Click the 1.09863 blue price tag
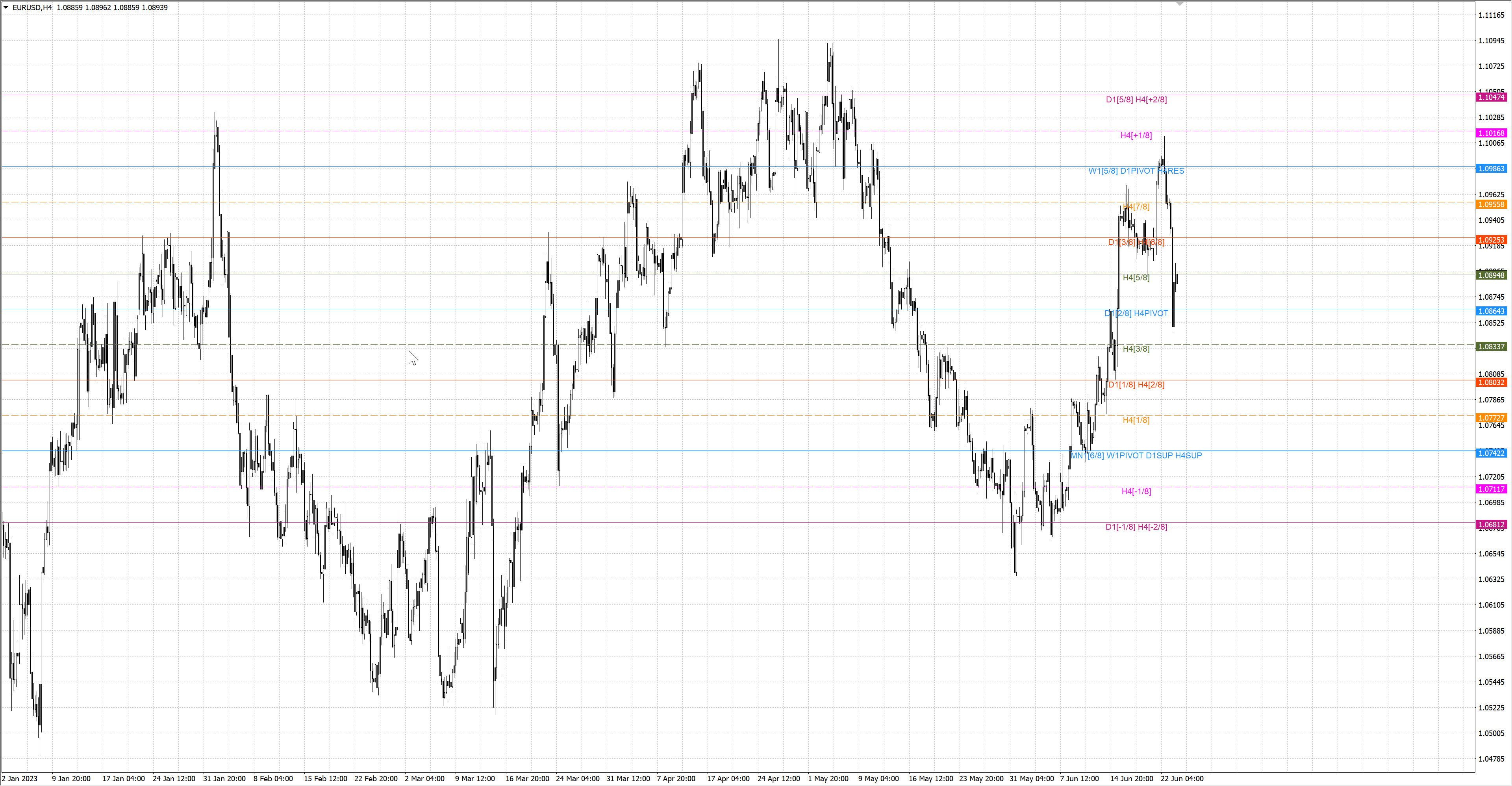 click(x=1491, y=169)
